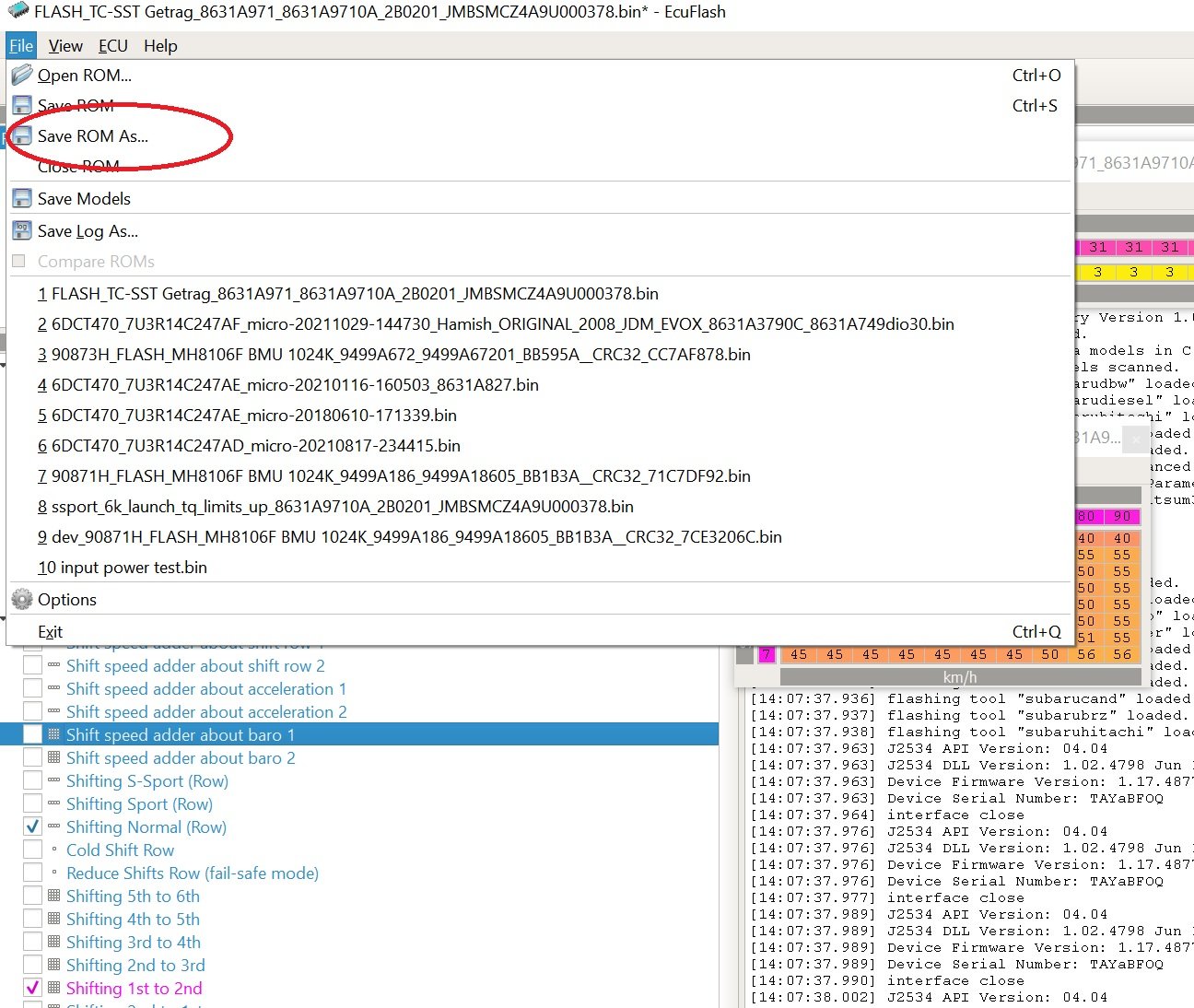Uncheck the Shifting 1st to 2nd checkbox
The width and height of the screenshot is (1194, 1008).
pos(32,988)
